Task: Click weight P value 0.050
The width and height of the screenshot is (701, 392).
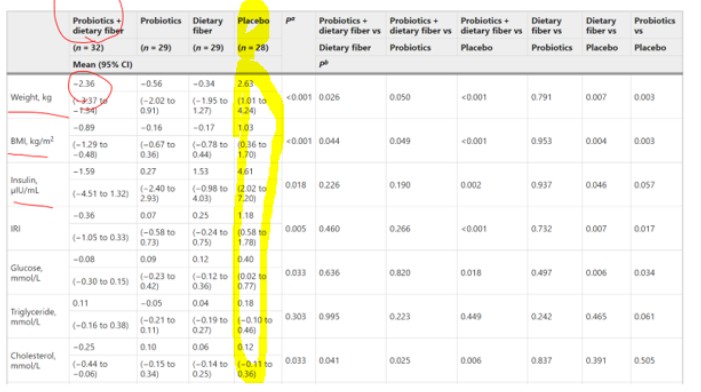Action: [400, 97]
